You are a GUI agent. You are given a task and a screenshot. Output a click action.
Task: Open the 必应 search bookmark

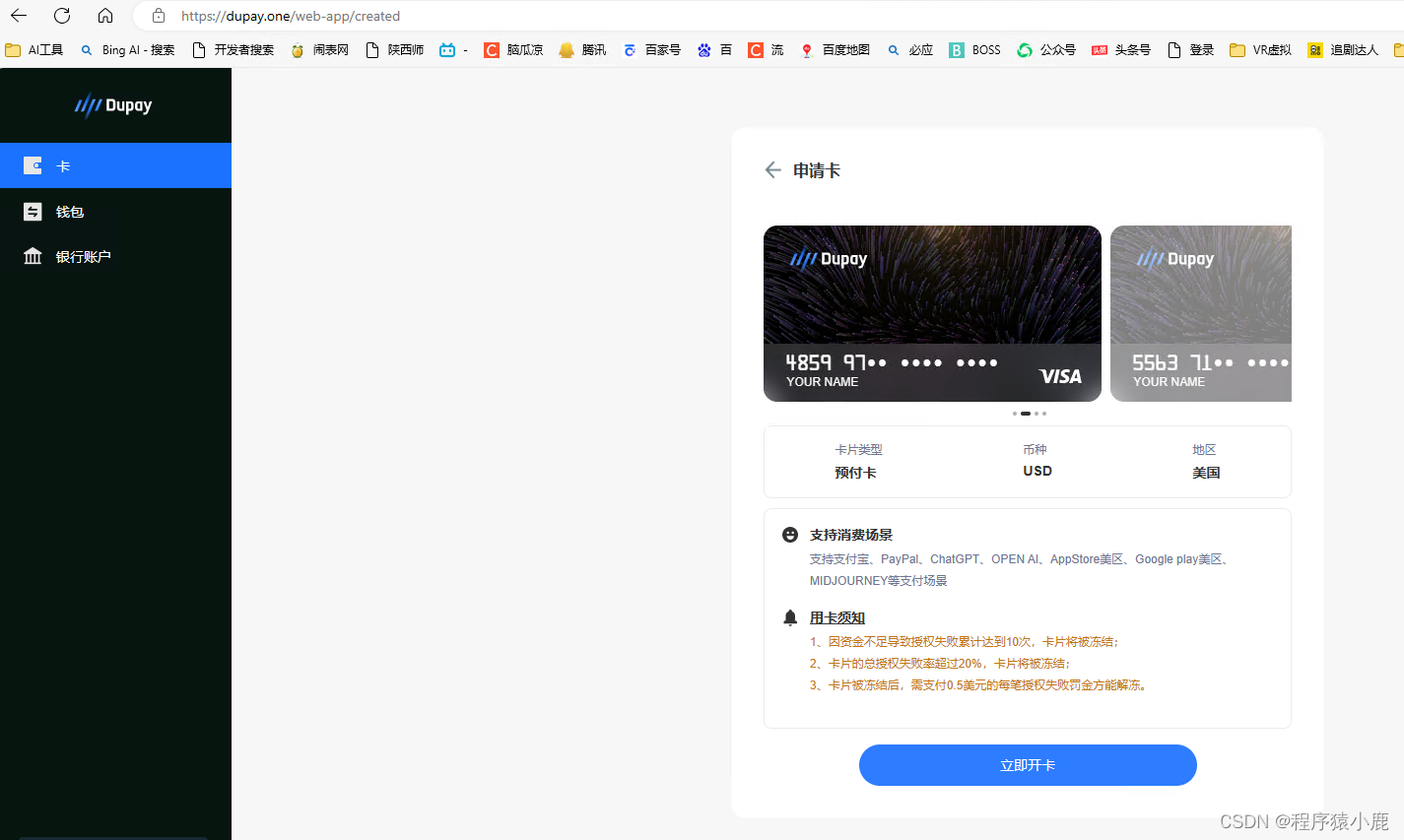909,49
